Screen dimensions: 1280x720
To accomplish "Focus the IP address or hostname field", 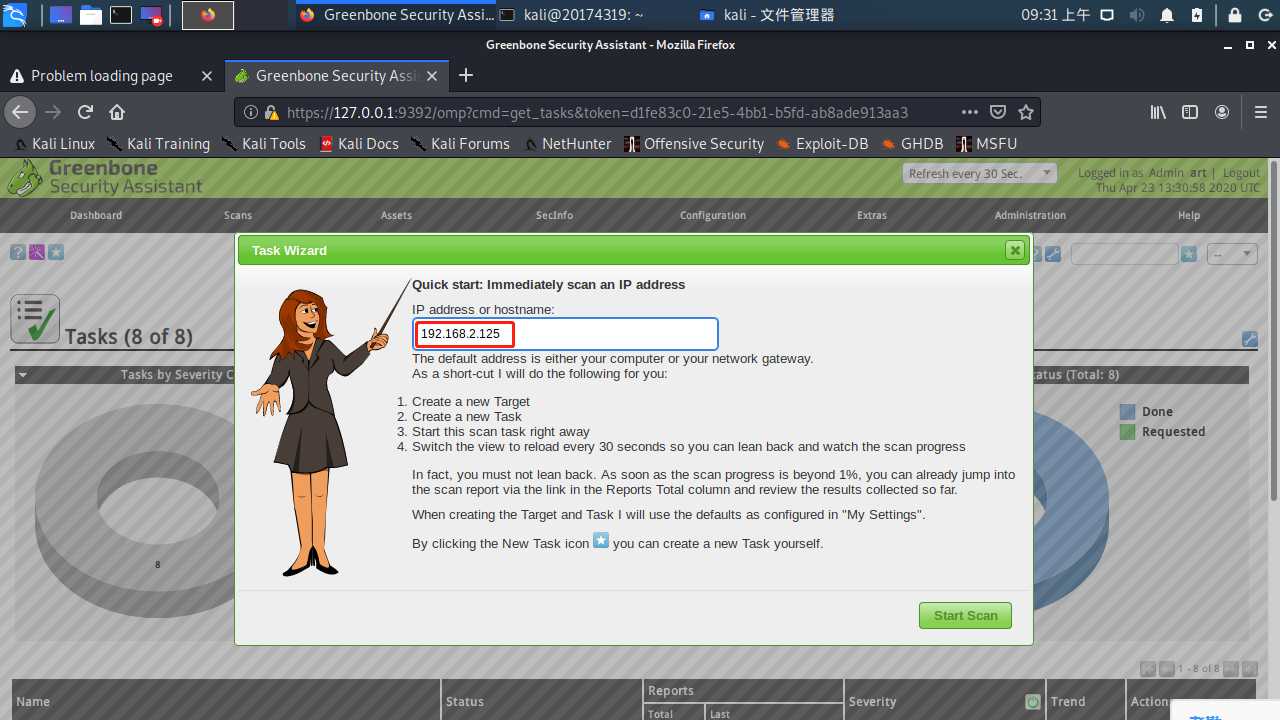I will click(x=566, y=333).
